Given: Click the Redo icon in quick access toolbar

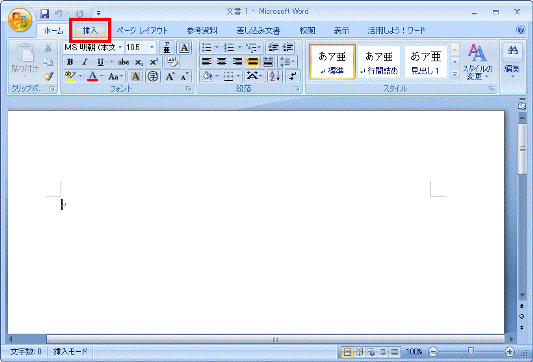Looking at the screenshot, I should (80, 14).
